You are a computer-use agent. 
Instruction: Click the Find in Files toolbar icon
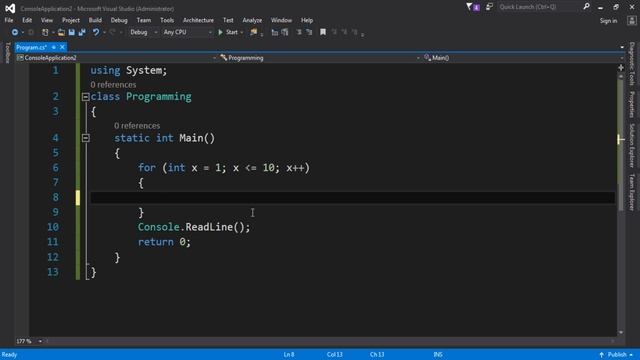point(254,32)
